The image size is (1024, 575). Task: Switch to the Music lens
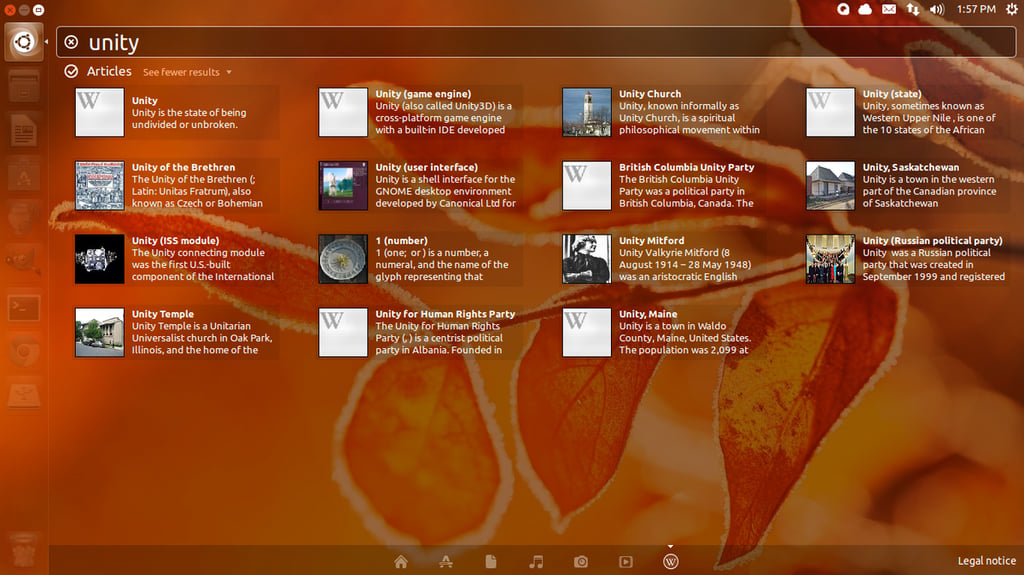point(536,561)
